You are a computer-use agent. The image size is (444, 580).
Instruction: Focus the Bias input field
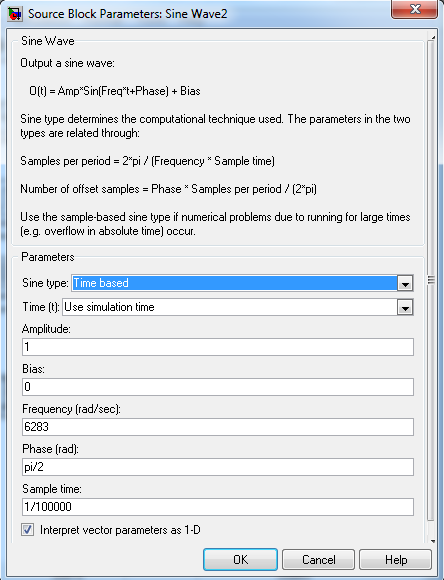click(218, 387)
